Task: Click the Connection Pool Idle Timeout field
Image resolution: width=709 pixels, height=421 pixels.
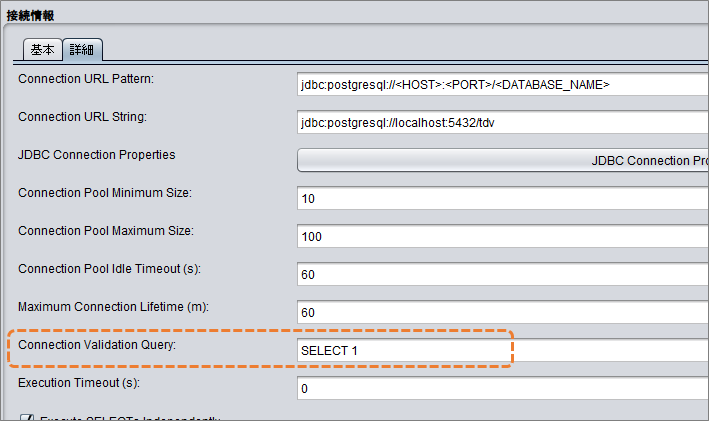Action: click(503, 274)
